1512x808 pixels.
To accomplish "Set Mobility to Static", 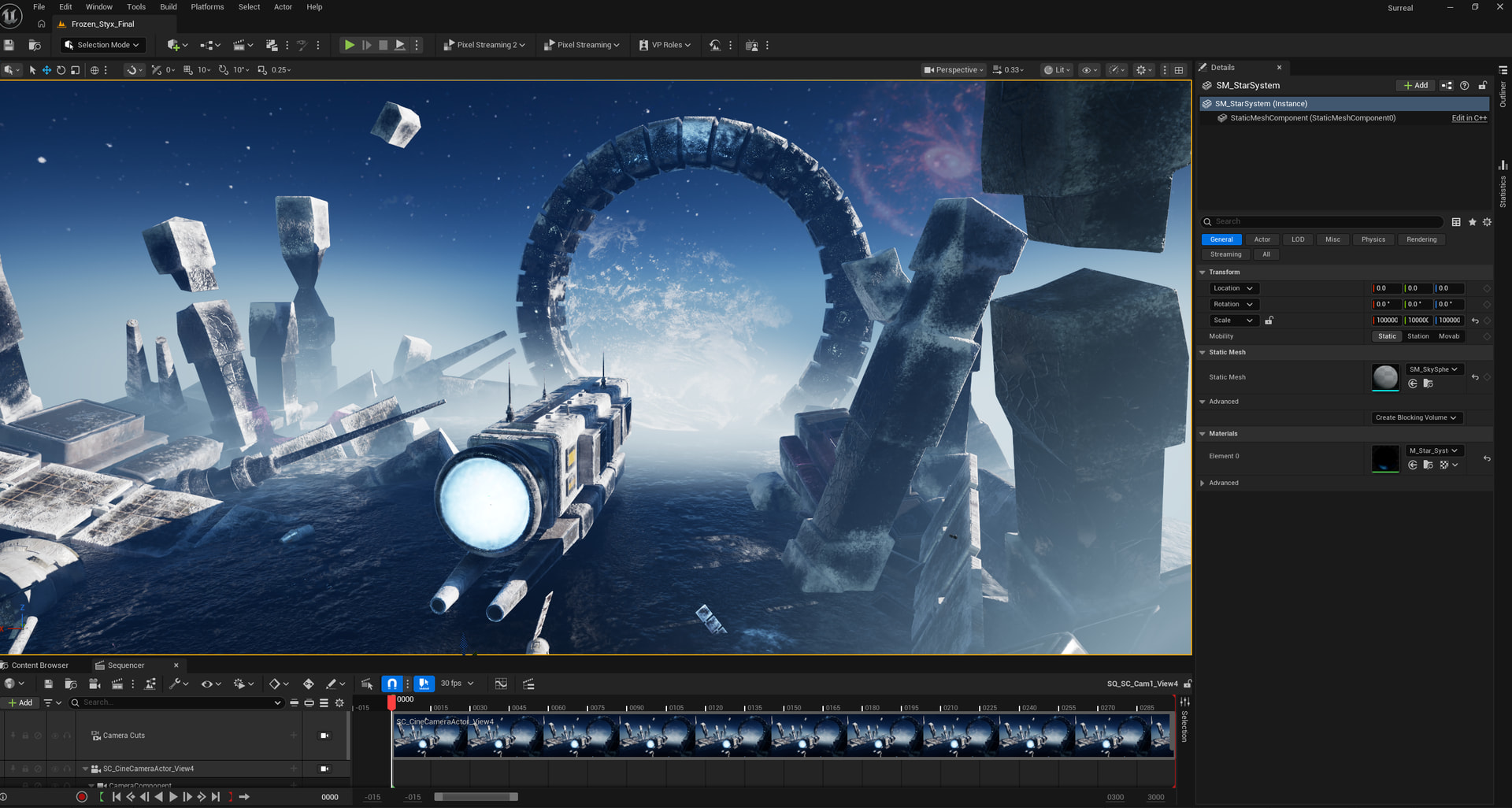I will [1387, 336].
